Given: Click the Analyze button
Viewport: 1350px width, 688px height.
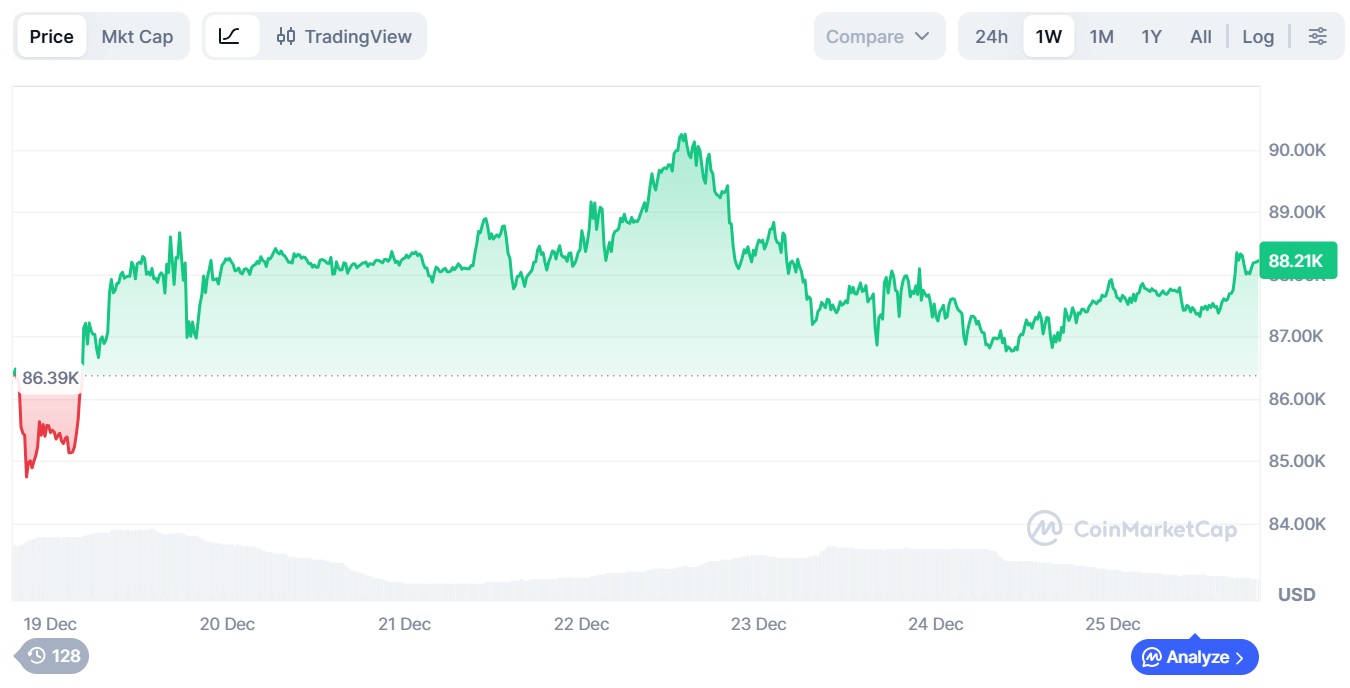Looking at the screenshot, I should (x=1194, y=657).
